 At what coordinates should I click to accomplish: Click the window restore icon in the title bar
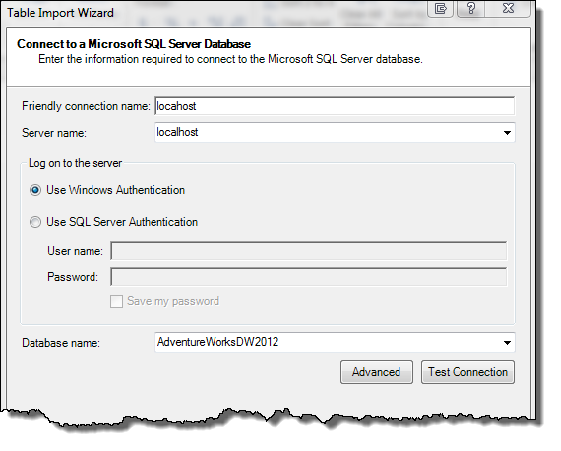441,8
